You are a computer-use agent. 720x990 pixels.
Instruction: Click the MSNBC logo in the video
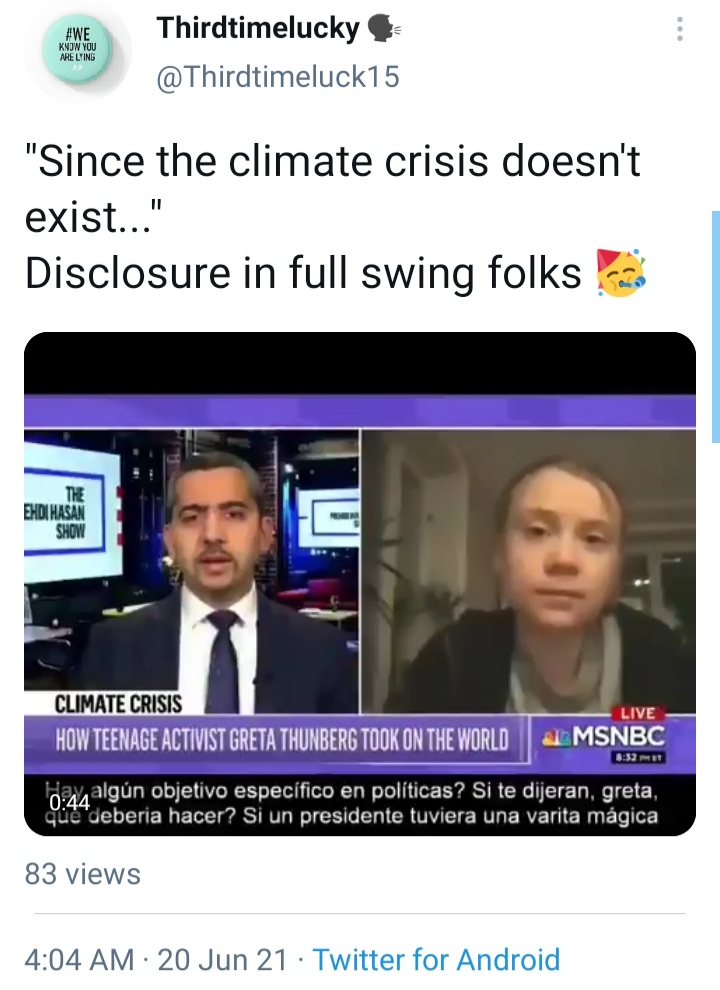click(x=603, y=736)
